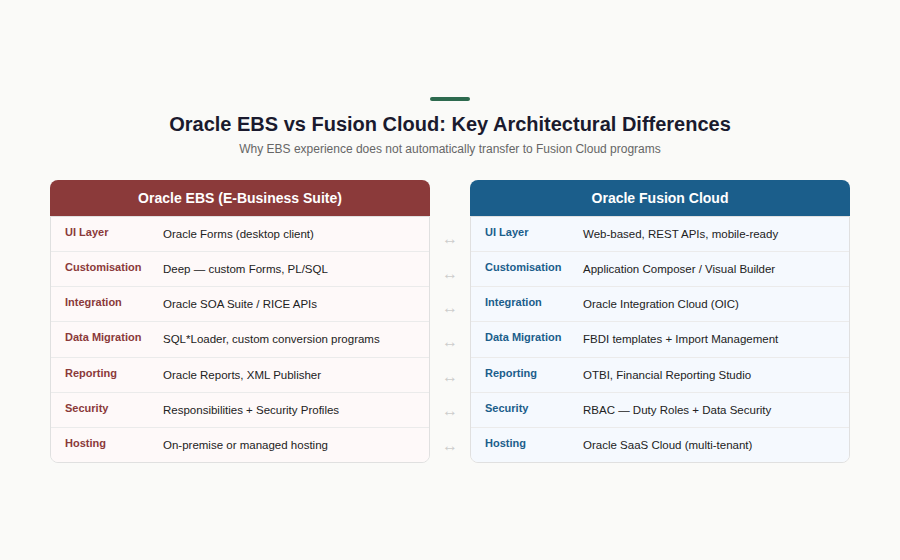Select the 'Oracle Fusion Cloud' header
The image size is (900, 560).
click(x=660, y=198)
